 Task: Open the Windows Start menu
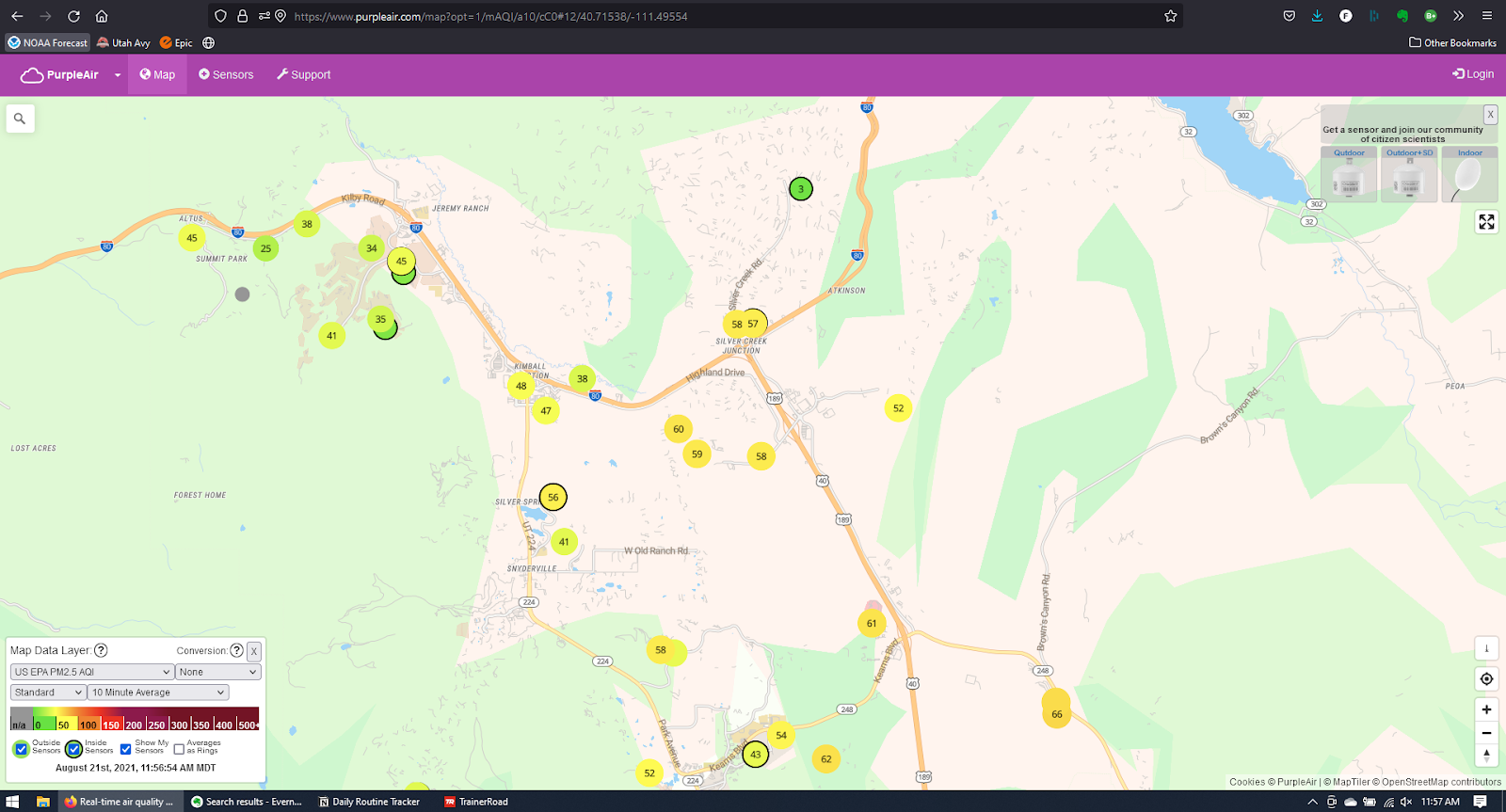(x=13, y=802)
